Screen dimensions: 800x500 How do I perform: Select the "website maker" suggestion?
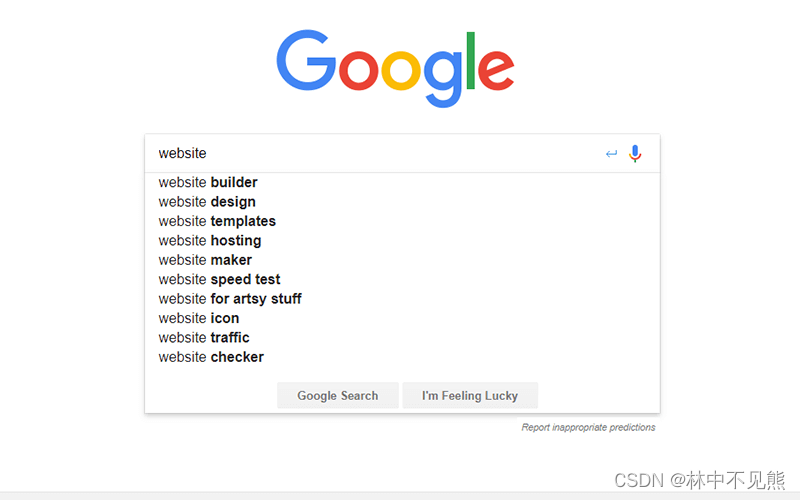click(205, 260)
